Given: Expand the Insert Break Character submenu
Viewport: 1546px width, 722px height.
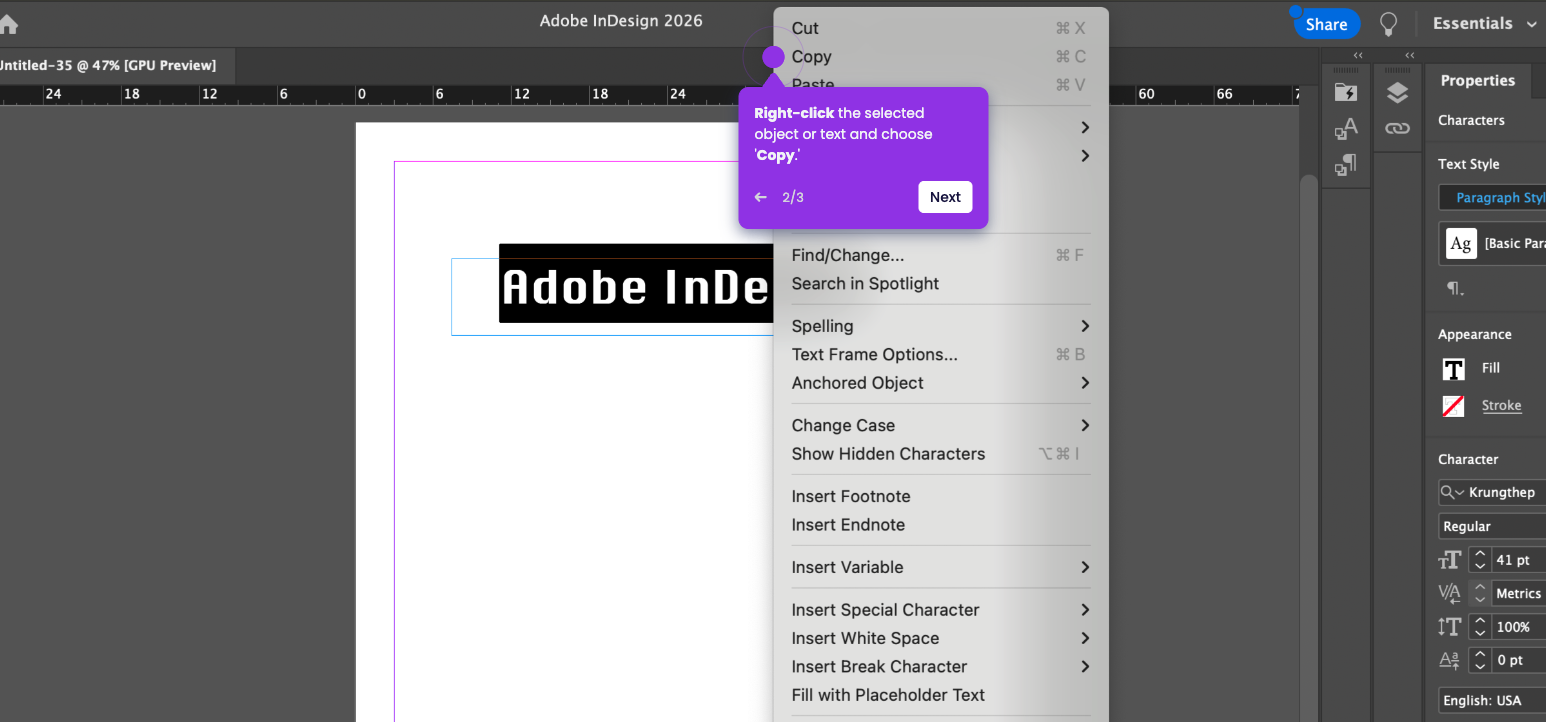Looking at the screenshot, I should coord(940,667).
